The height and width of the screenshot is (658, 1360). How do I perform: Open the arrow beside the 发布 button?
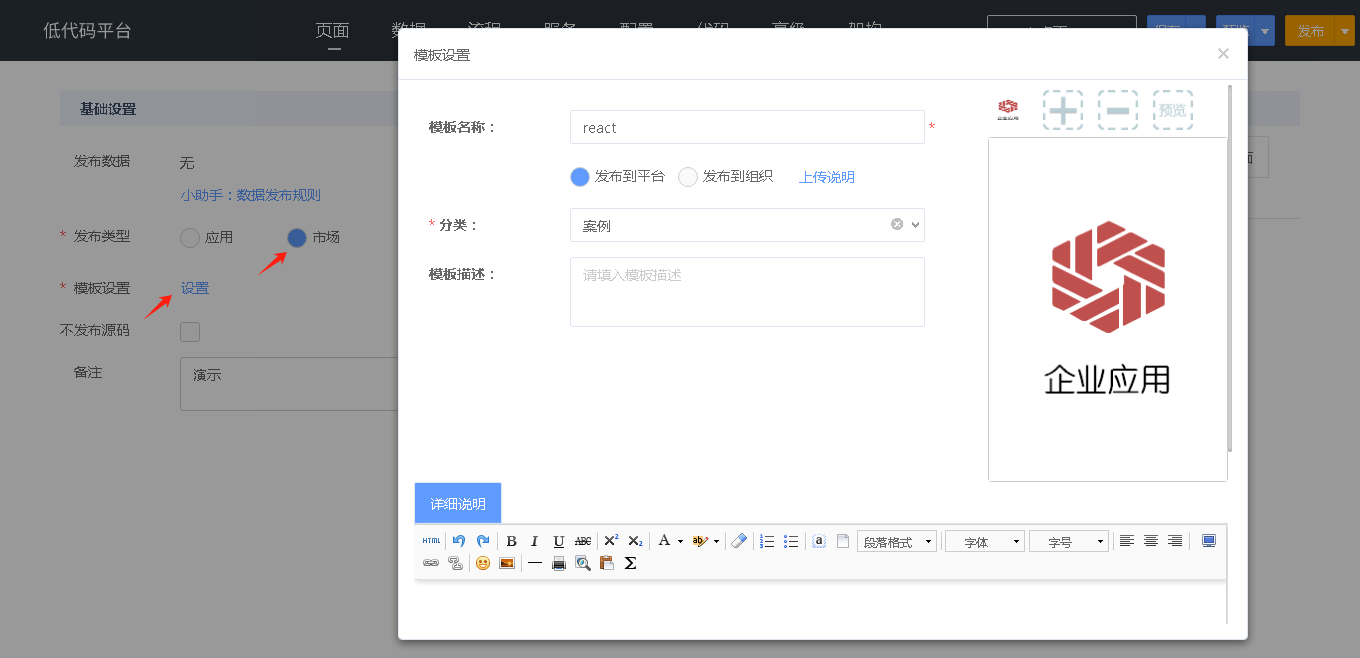tap(1345, 31)
